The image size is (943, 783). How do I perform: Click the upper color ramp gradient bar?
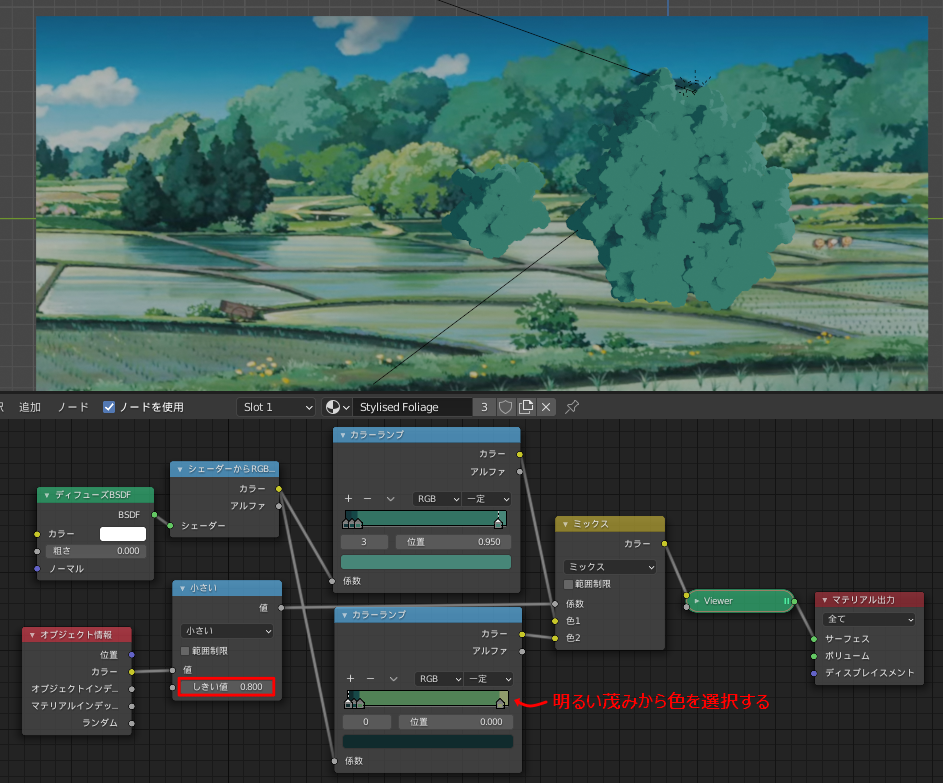click(x=426, y=518)
